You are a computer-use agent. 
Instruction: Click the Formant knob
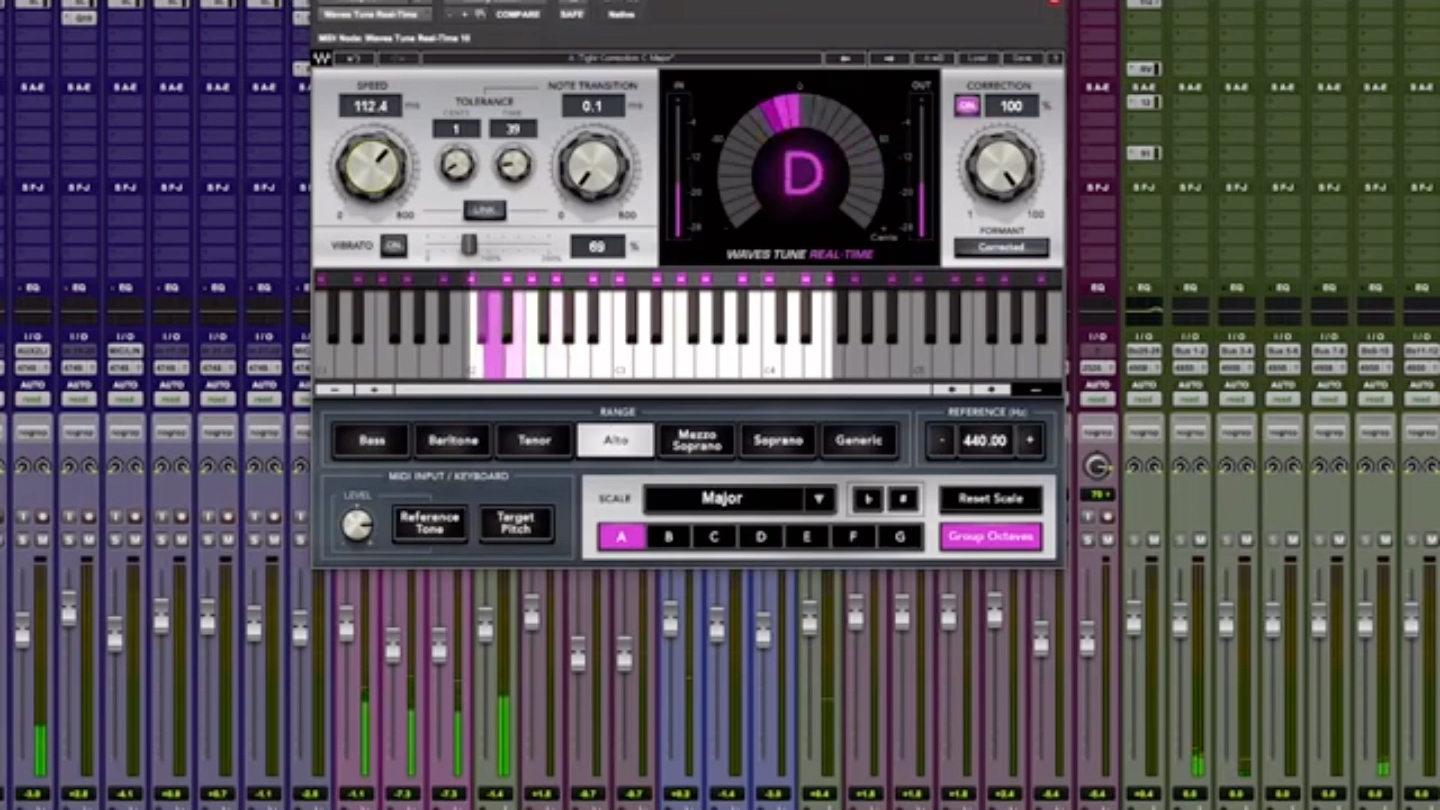tap(1001, 166)
